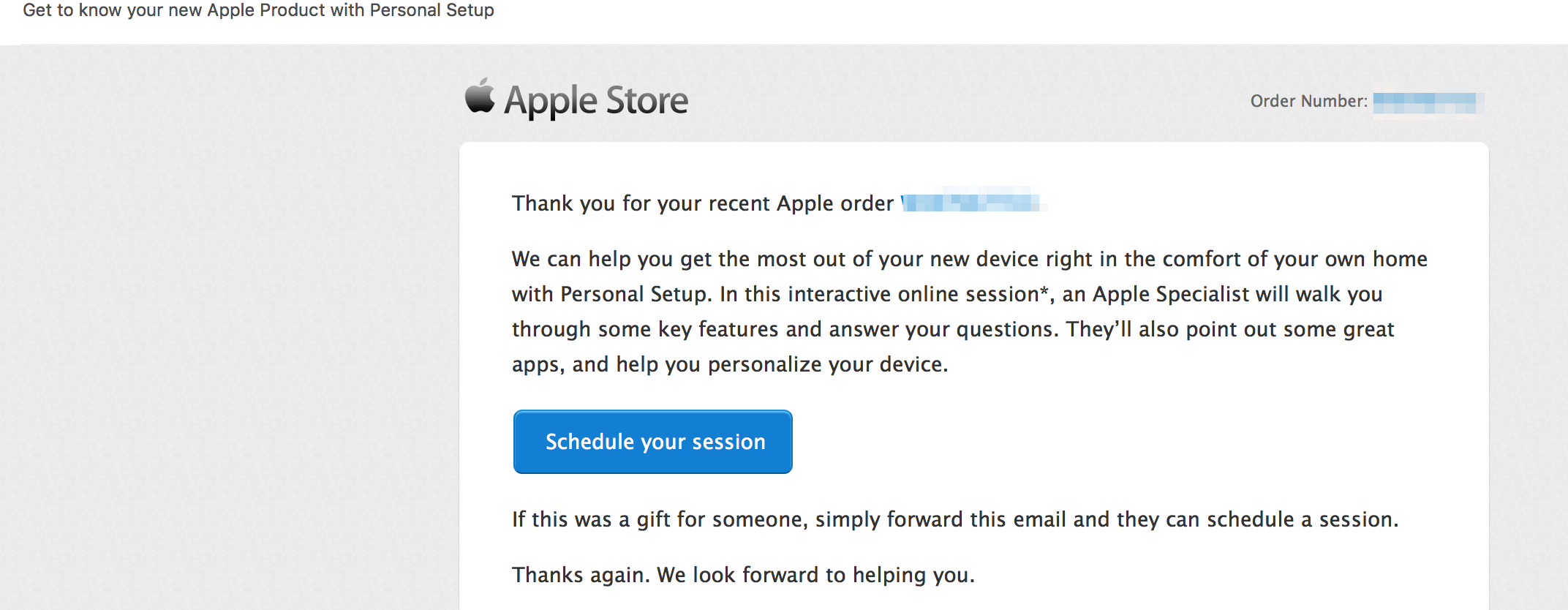This screenshot has width=1568, height=610.
Task: Click the blurred order number in header
Action: pyautogui.click(x=1424, y=102)
